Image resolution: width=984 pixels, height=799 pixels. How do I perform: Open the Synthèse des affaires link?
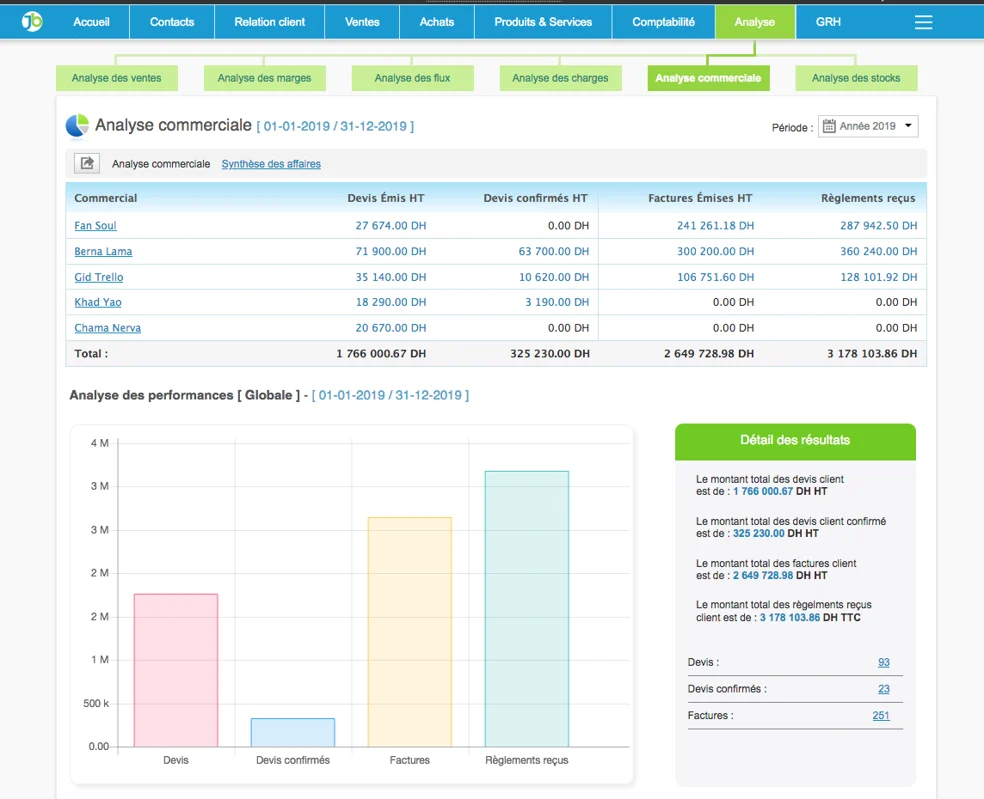click(271, 164)
